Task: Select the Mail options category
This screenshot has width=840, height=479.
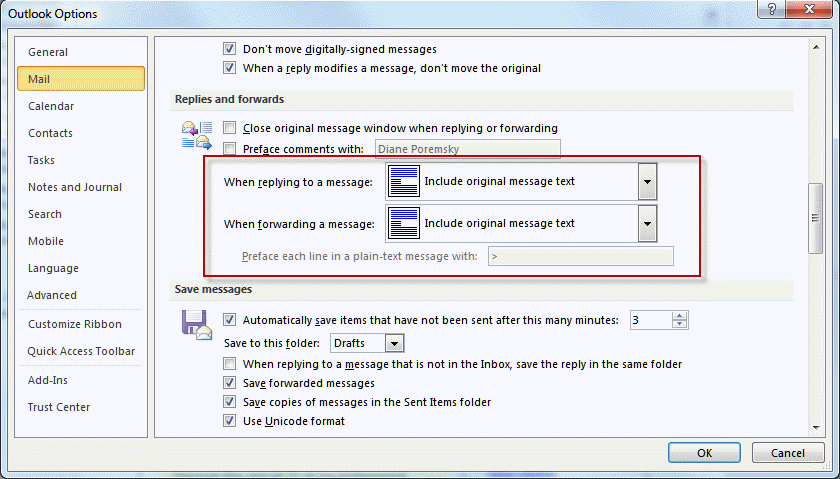Action: tap(81, 79)
